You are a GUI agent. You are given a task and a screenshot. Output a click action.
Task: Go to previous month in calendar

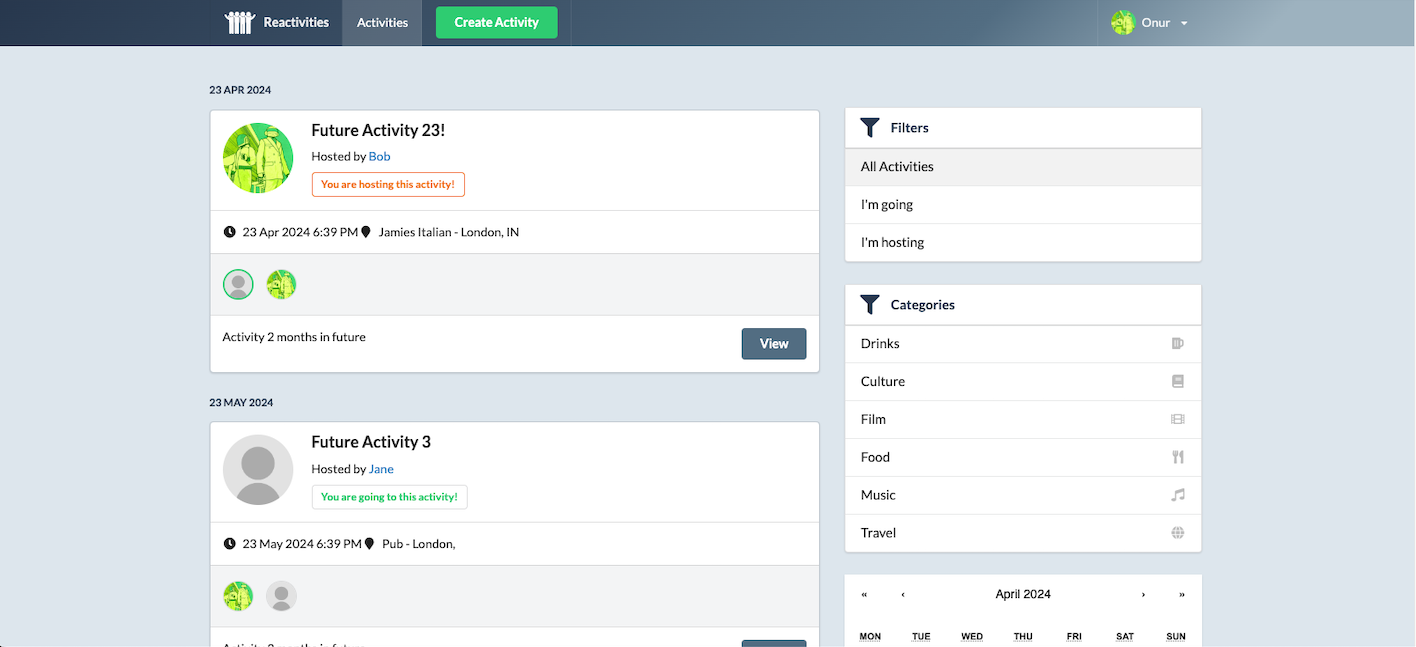click(x=903, y=595)
